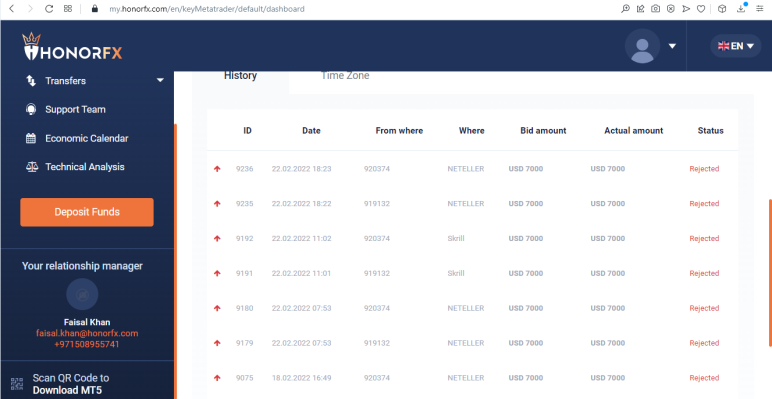Click the QR code icon for MT5
The width and height of the screenshot is (772, 399).
(17, 384)
